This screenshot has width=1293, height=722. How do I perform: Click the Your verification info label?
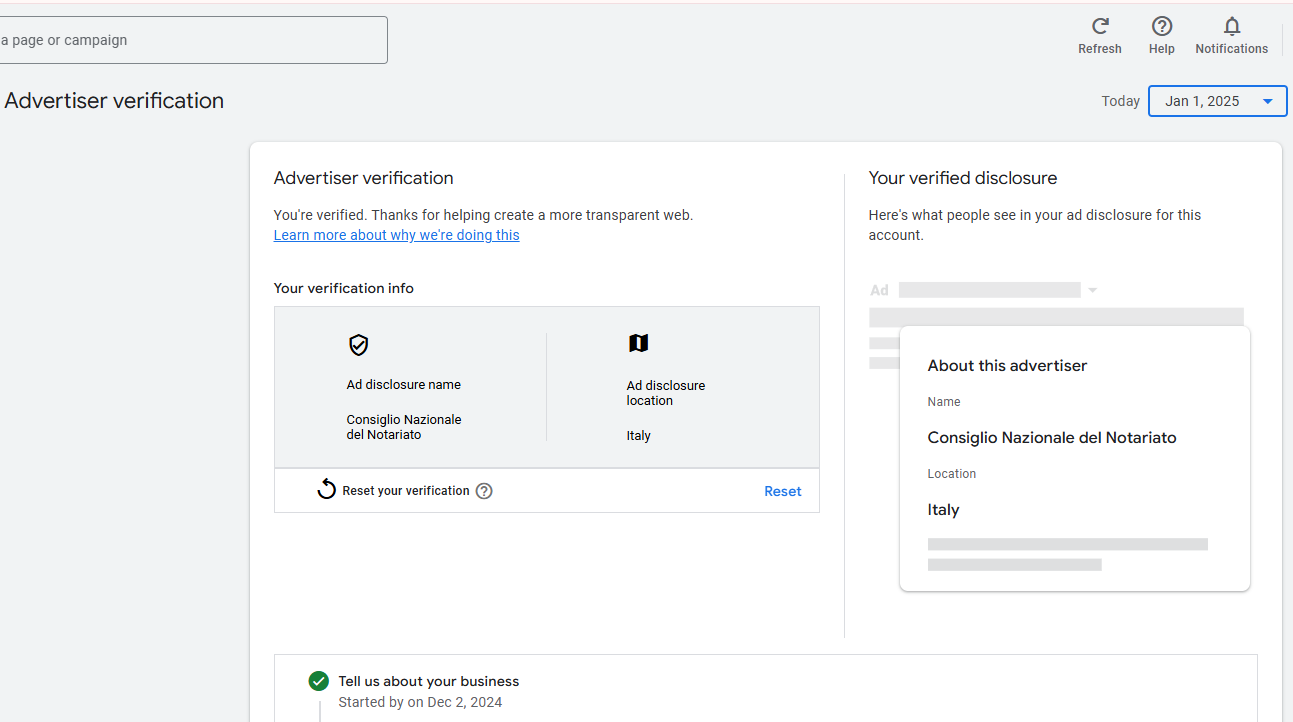click(344, 288)
